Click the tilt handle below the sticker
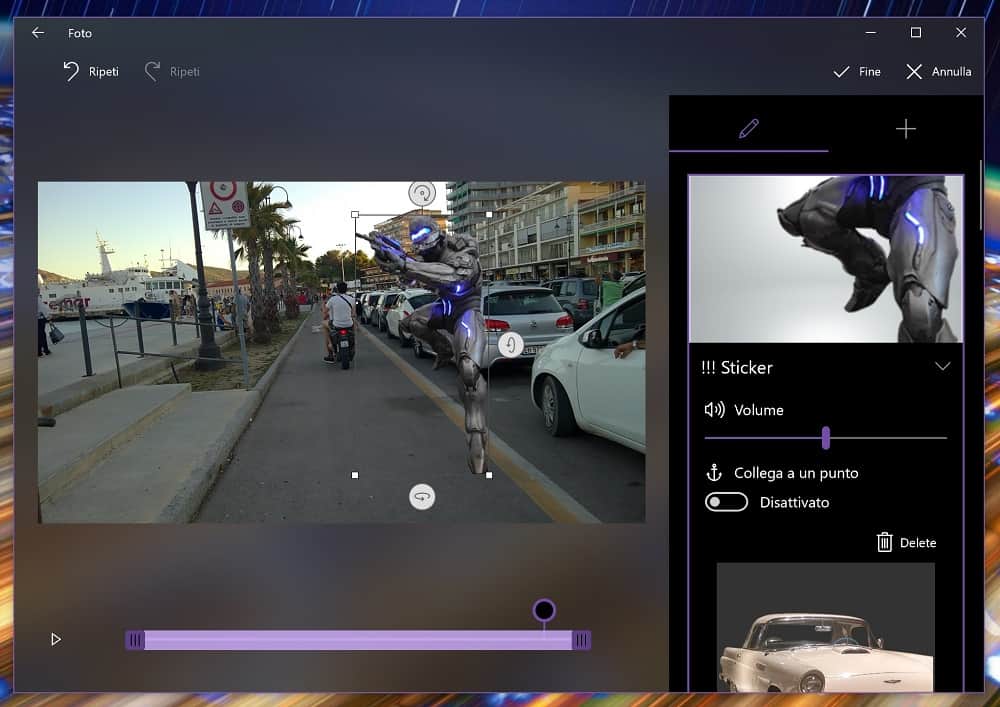 (x=422, y=497)
